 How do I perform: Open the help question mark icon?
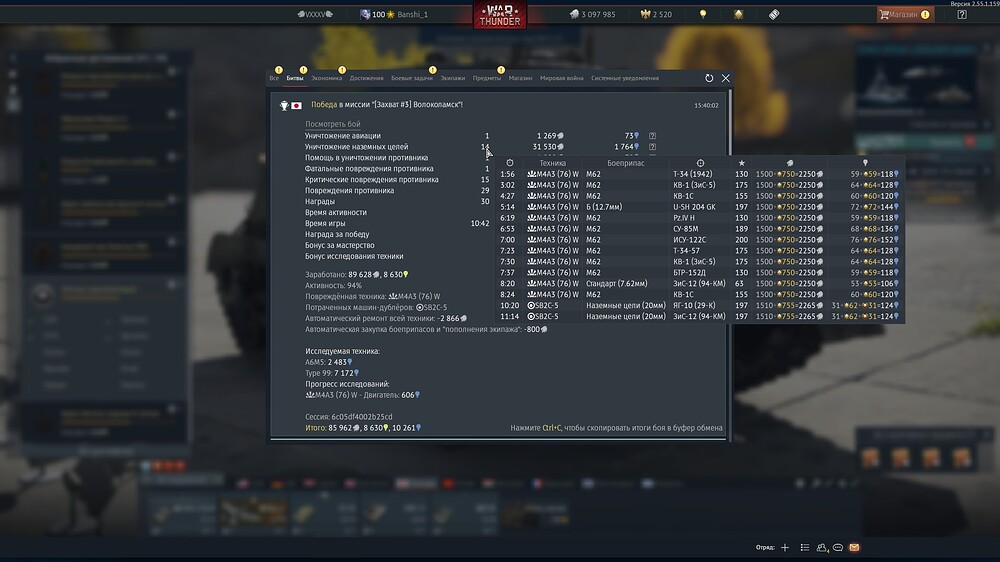click(x=962, y=14)
